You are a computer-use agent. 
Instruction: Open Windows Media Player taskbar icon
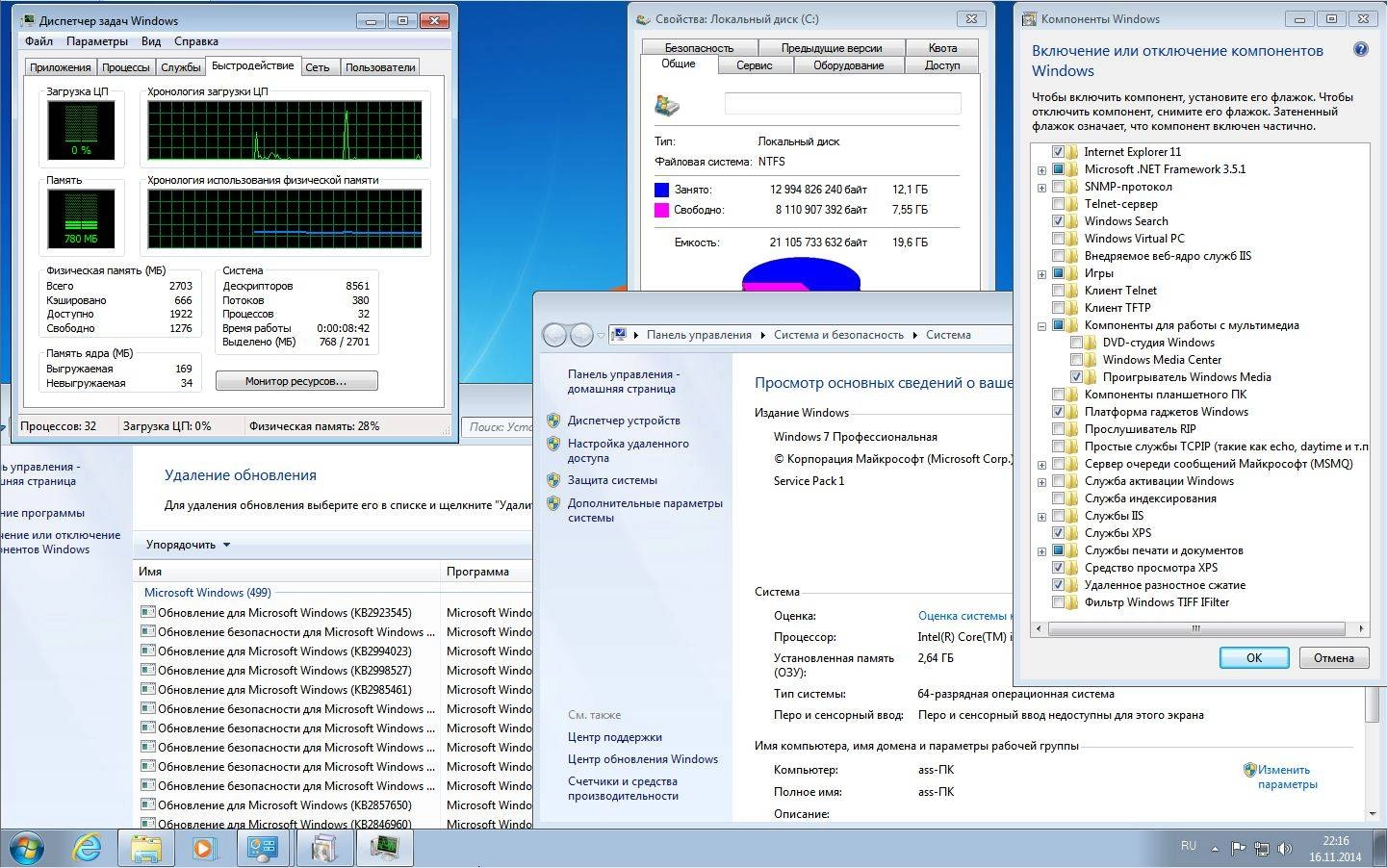[x=204, y=848]
